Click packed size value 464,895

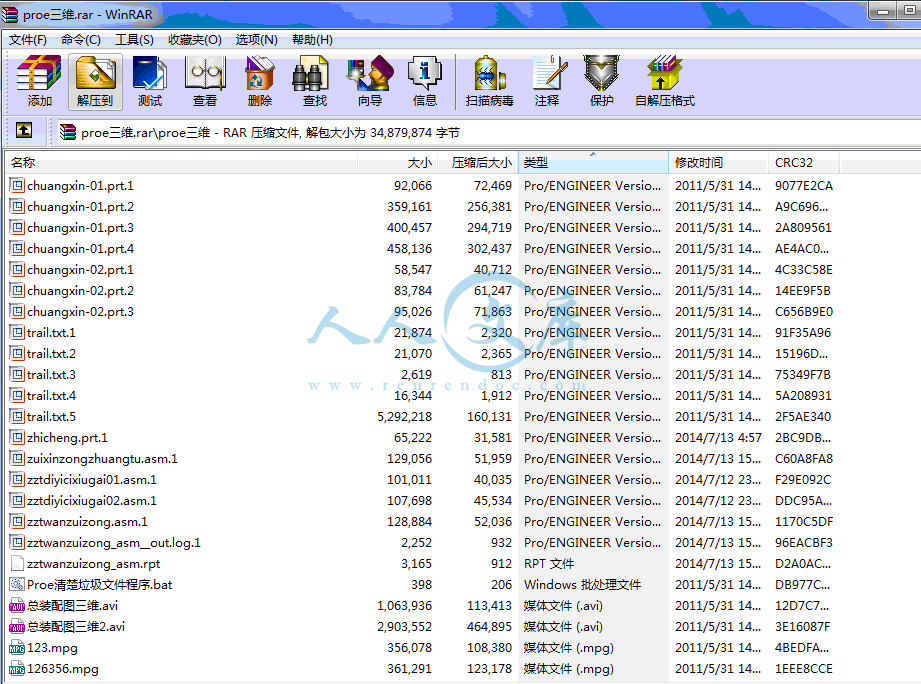click(489, 626)
